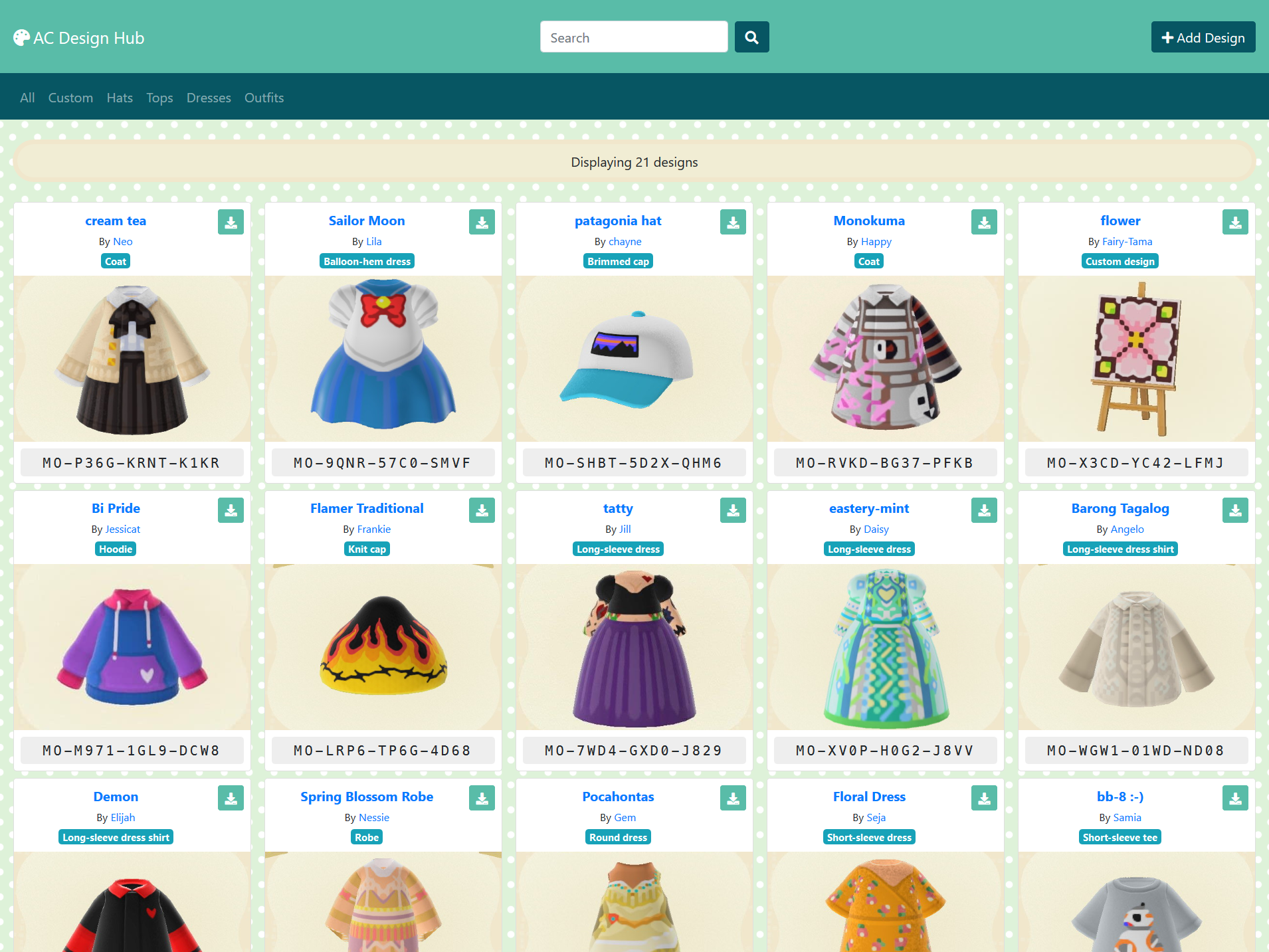Filter by Custom design tag

(x=1120, y=262)
